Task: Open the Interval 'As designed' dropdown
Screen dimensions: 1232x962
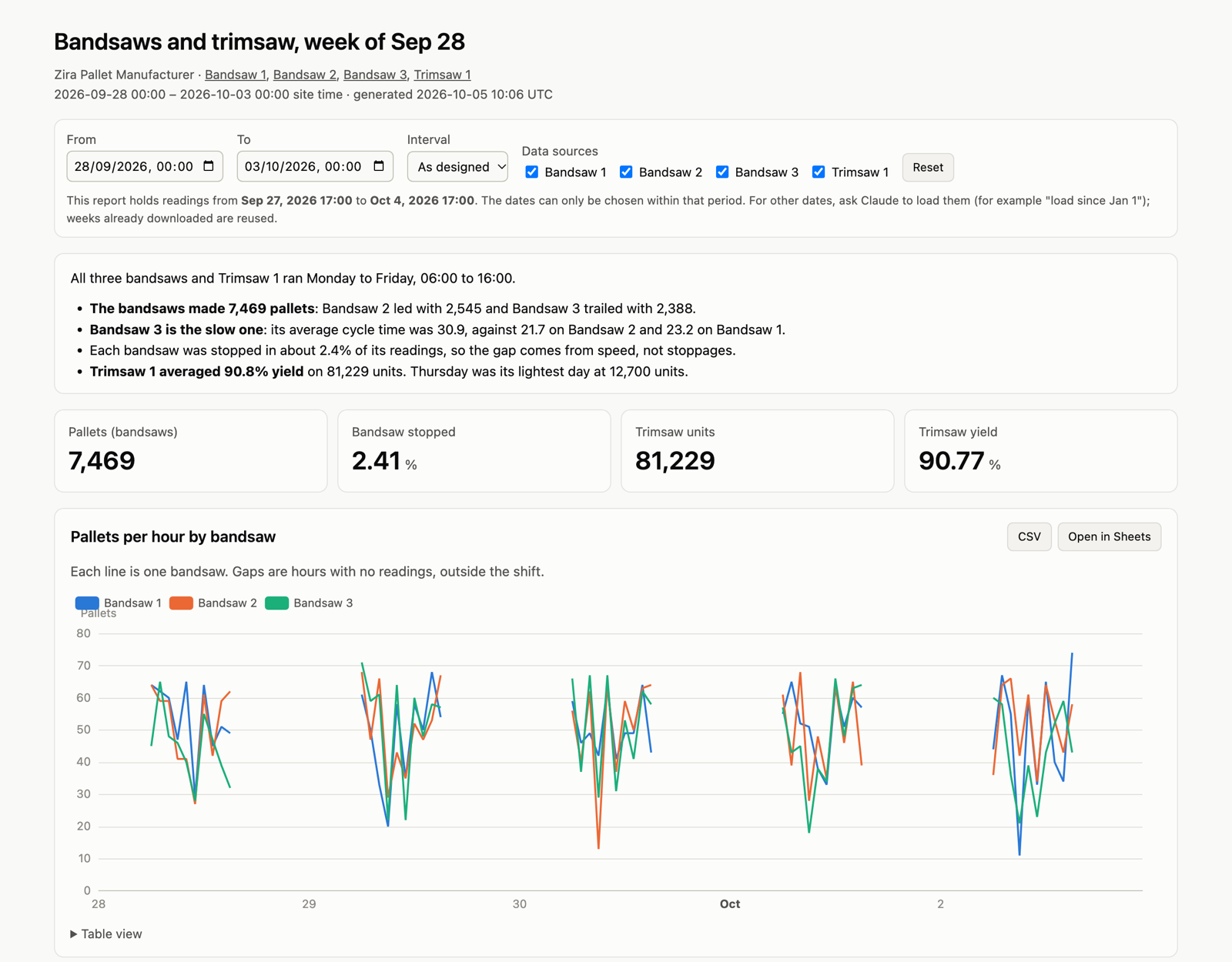Action: 457,166
